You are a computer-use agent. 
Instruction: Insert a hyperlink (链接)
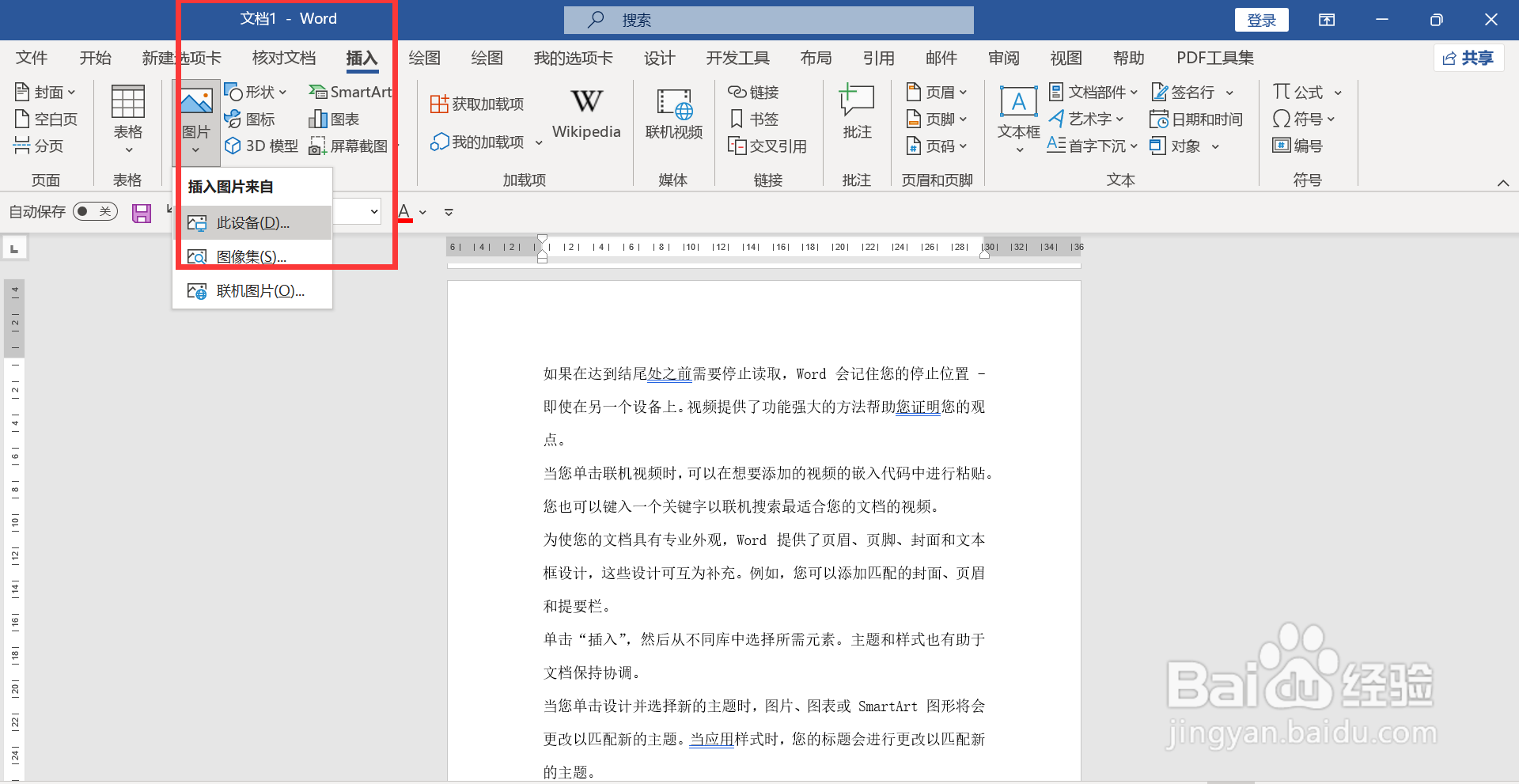pos(753,93)
